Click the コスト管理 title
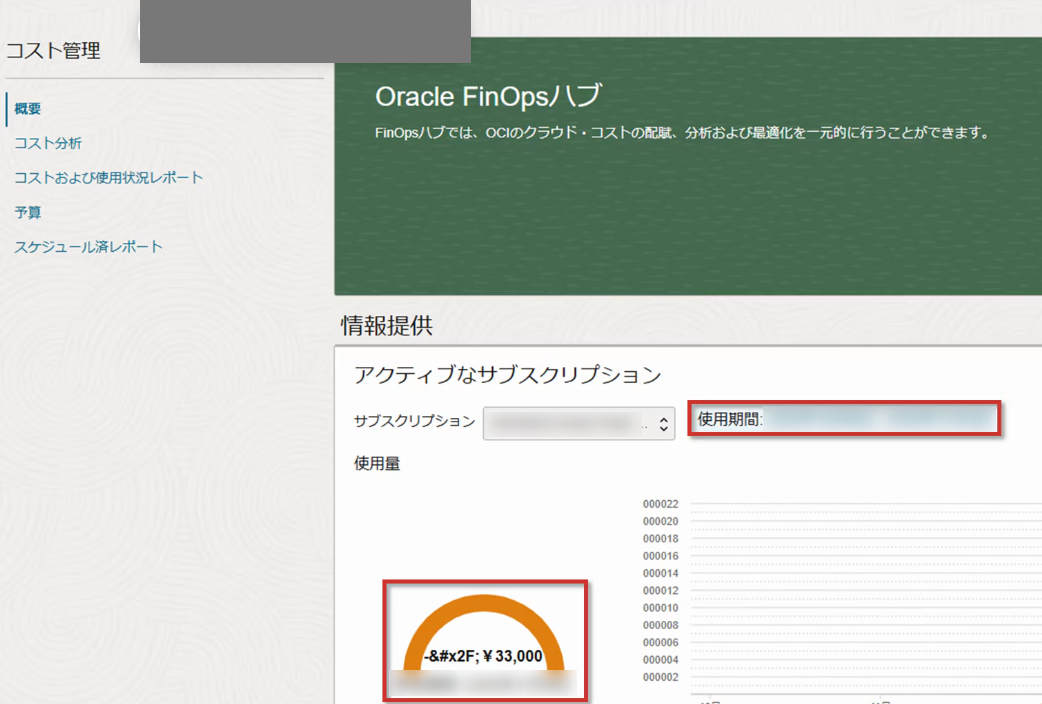Image resolution: width=1042 pixels, height=704 pixels. point(53,51)
